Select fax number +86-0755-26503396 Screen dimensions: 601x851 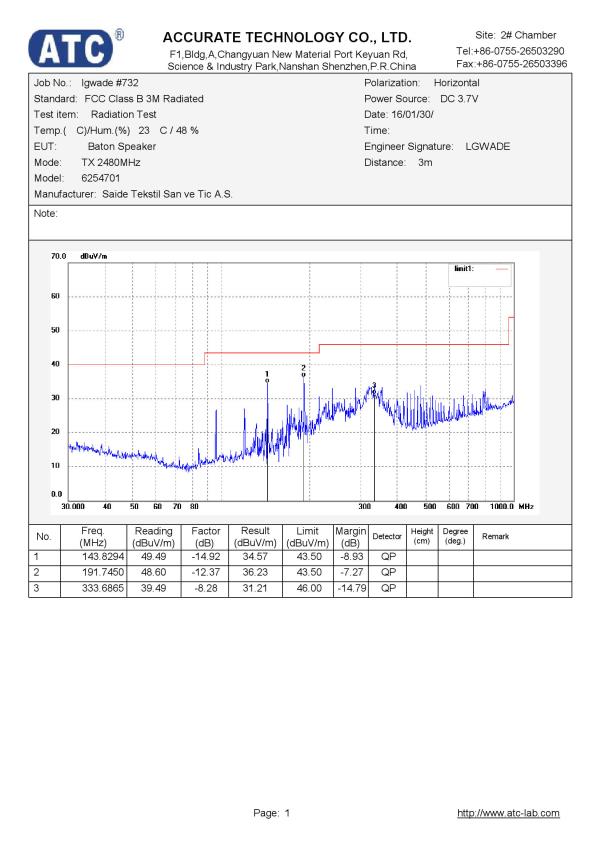coord(522,63)
